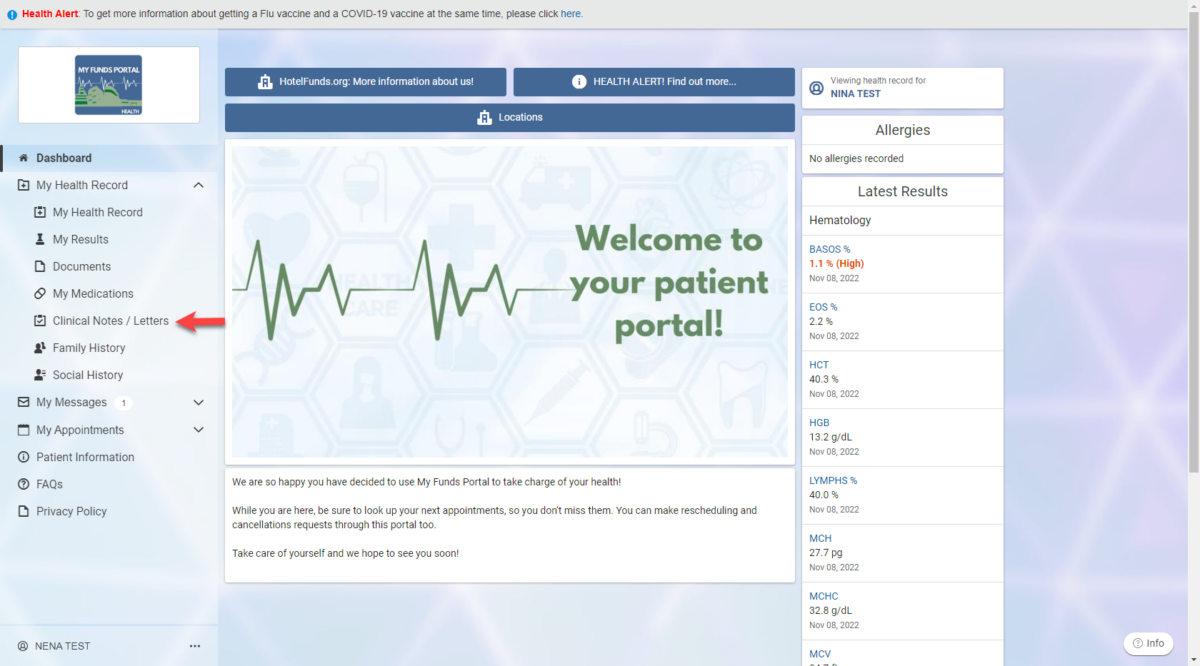
Task: Open Documents in sidebar
Action: 82,266
